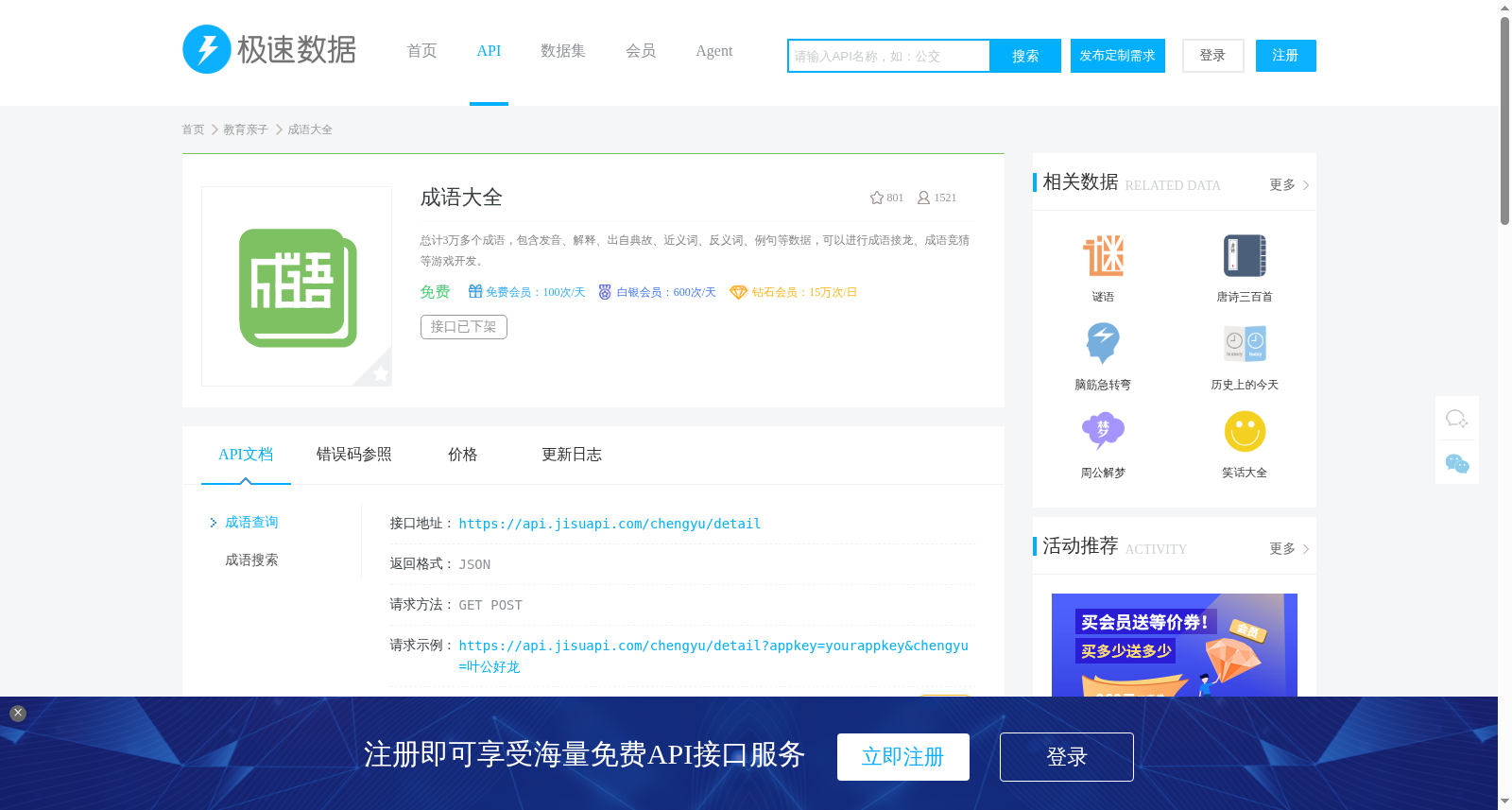Switch to the 价格 tab

click(463, 455)
